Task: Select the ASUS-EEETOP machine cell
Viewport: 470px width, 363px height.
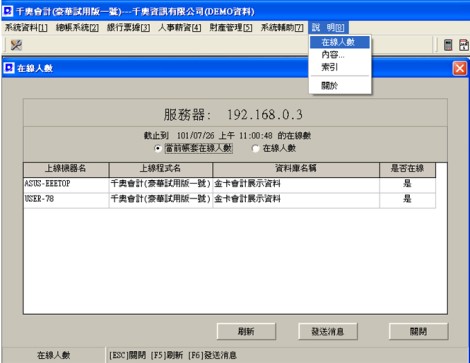Action: (66, 184)
